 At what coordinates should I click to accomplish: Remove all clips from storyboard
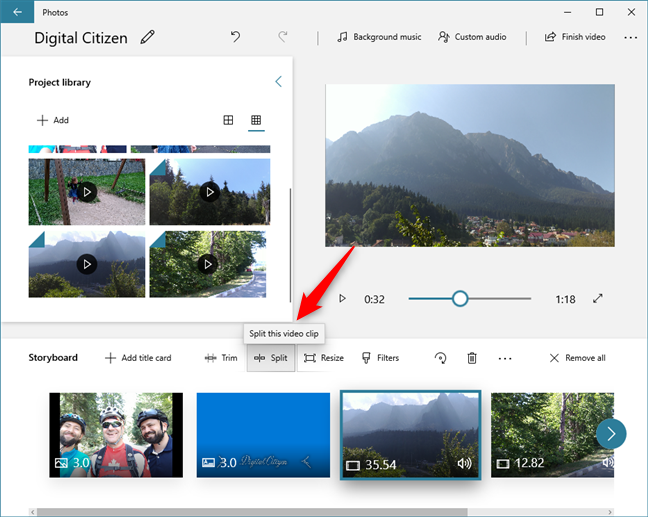point(577,358)
